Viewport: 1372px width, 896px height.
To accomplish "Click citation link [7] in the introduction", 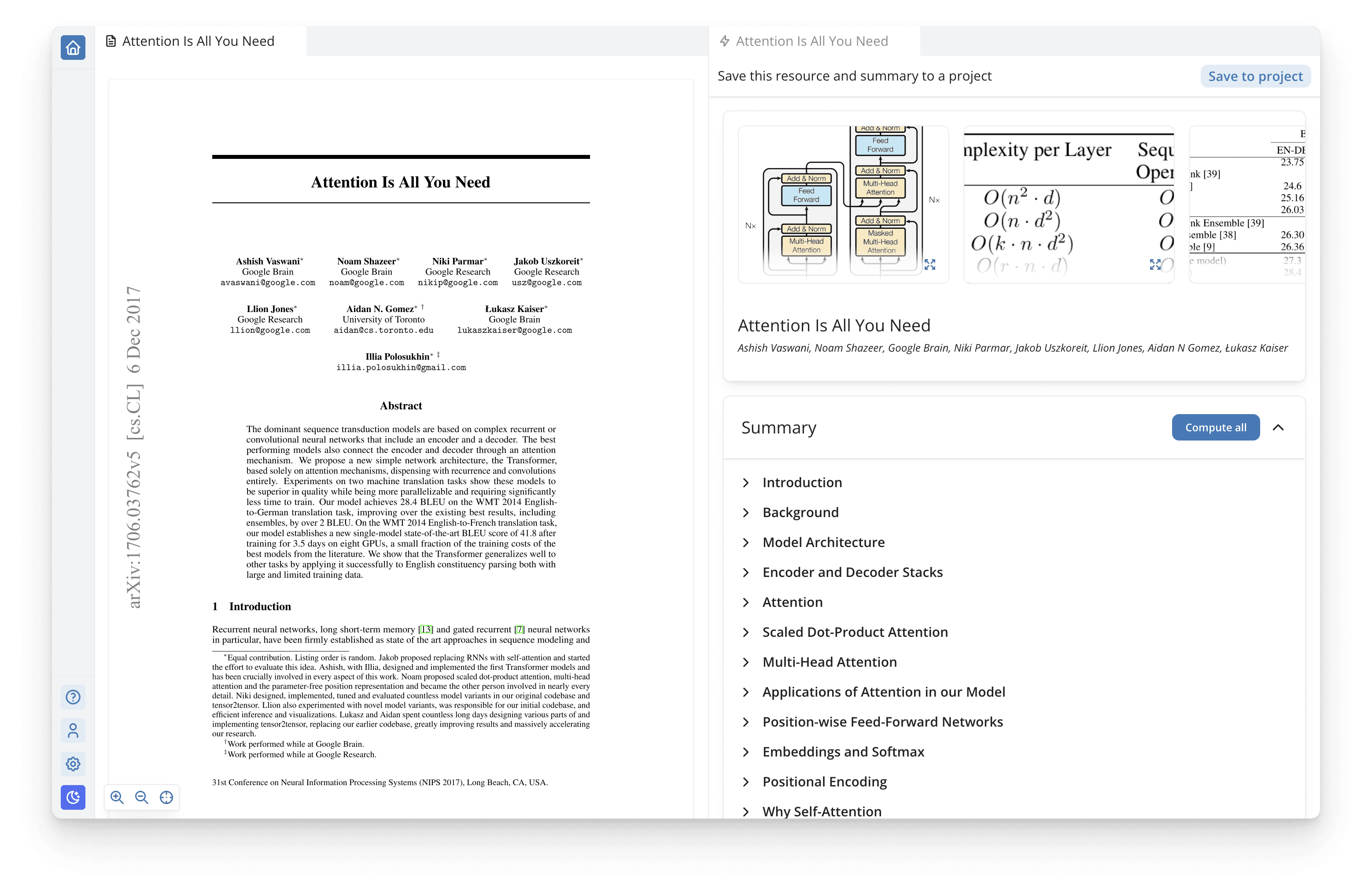I will coord(520,630).
